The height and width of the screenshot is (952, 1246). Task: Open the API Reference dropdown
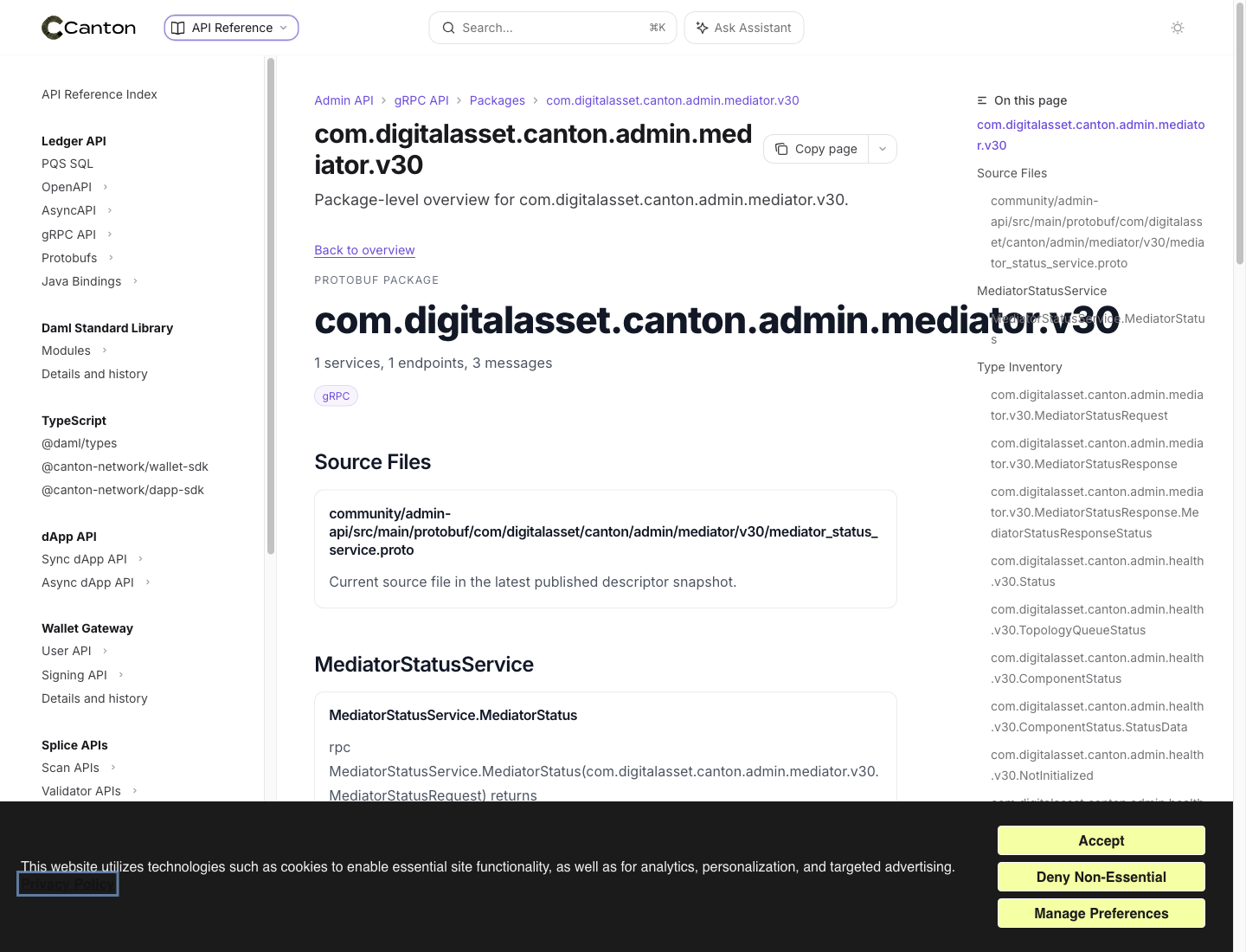coord(231,28)
